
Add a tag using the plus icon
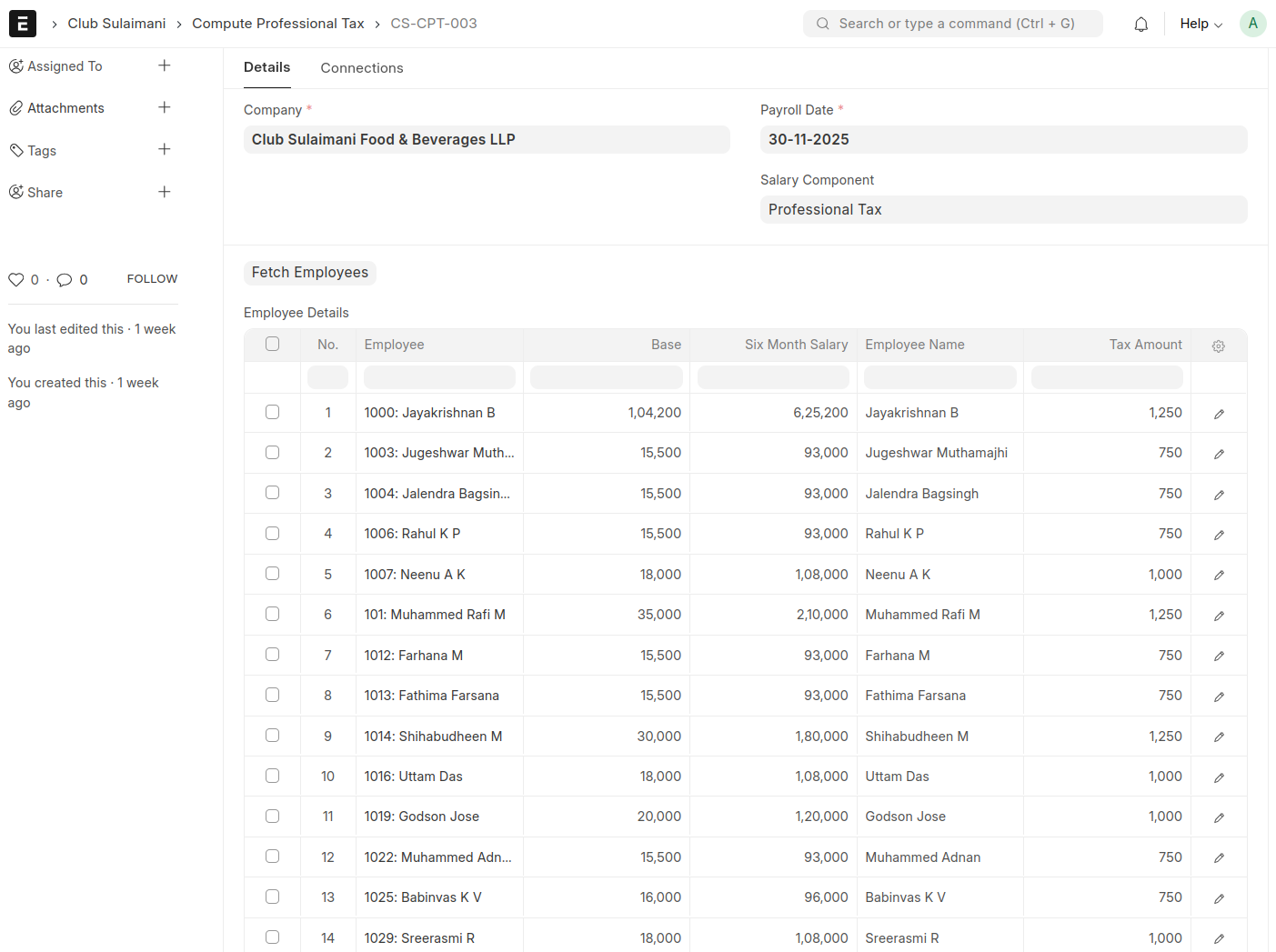coord(165,149)
